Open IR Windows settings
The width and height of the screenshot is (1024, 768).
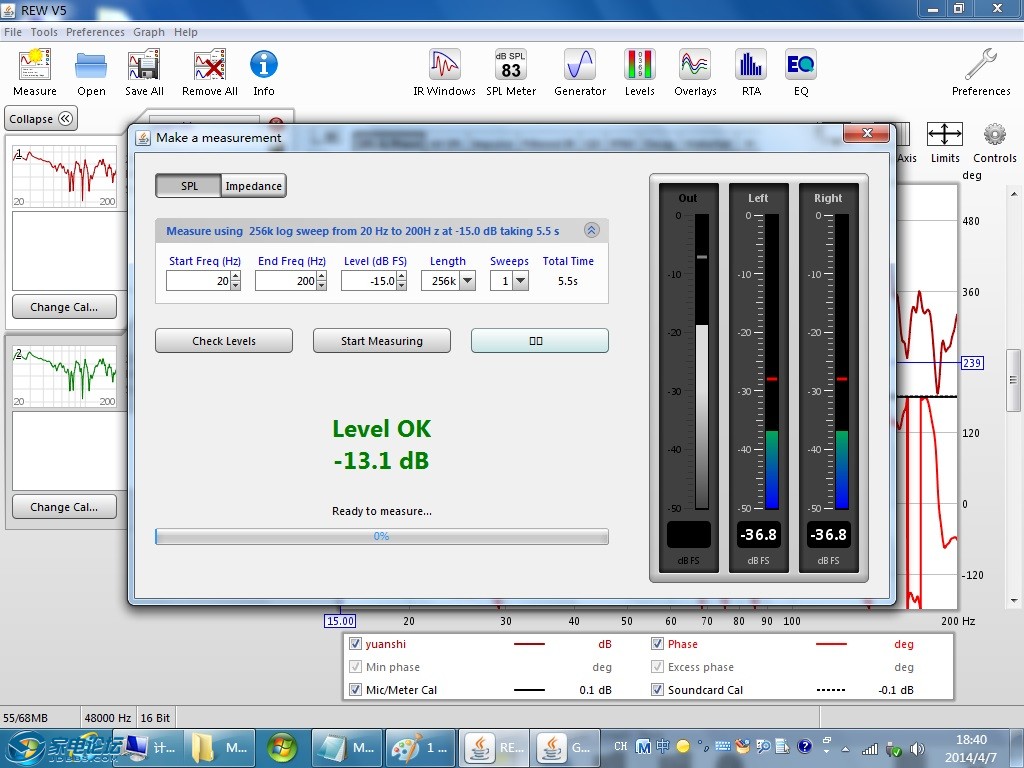[x=444, y=72]
